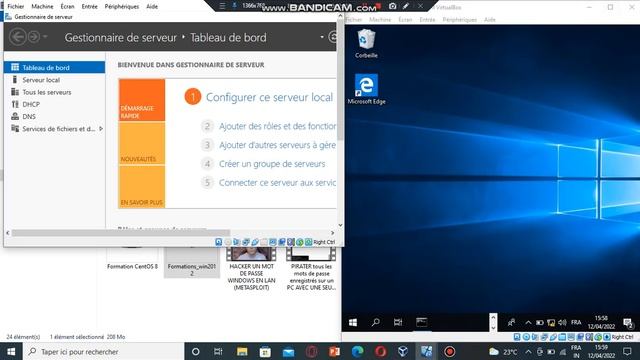Open Mail app on host taskbar
Image resolution: width=640 pixels, height=360 pixels.
click(x=288, y=351)
